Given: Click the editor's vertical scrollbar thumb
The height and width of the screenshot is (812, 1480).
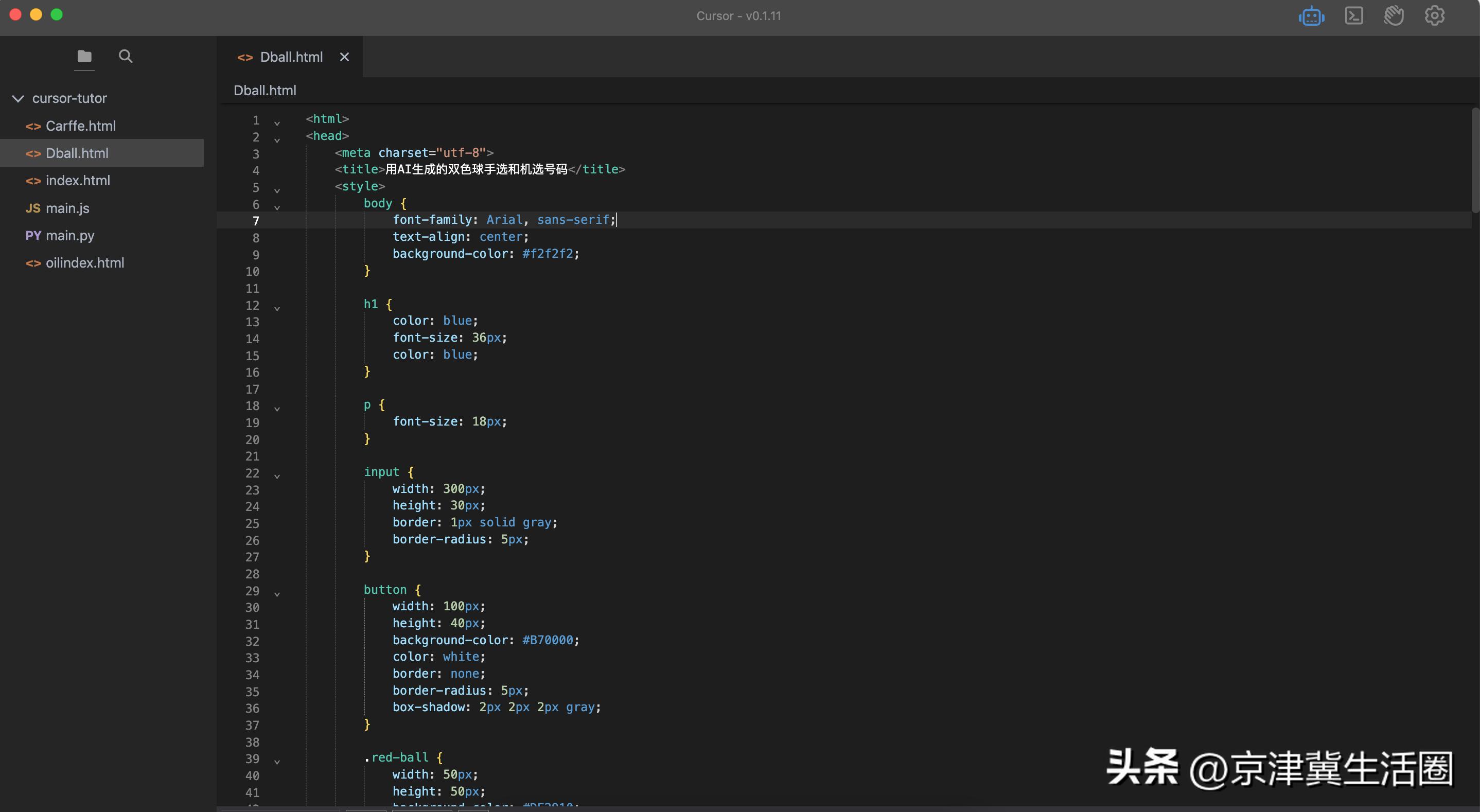Looking at the screenshot, I should point(1474,160).
